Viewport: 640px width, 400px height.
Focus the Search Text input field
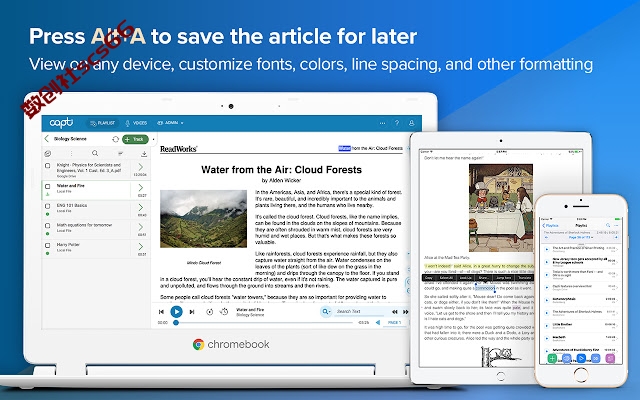pos(360,311)
